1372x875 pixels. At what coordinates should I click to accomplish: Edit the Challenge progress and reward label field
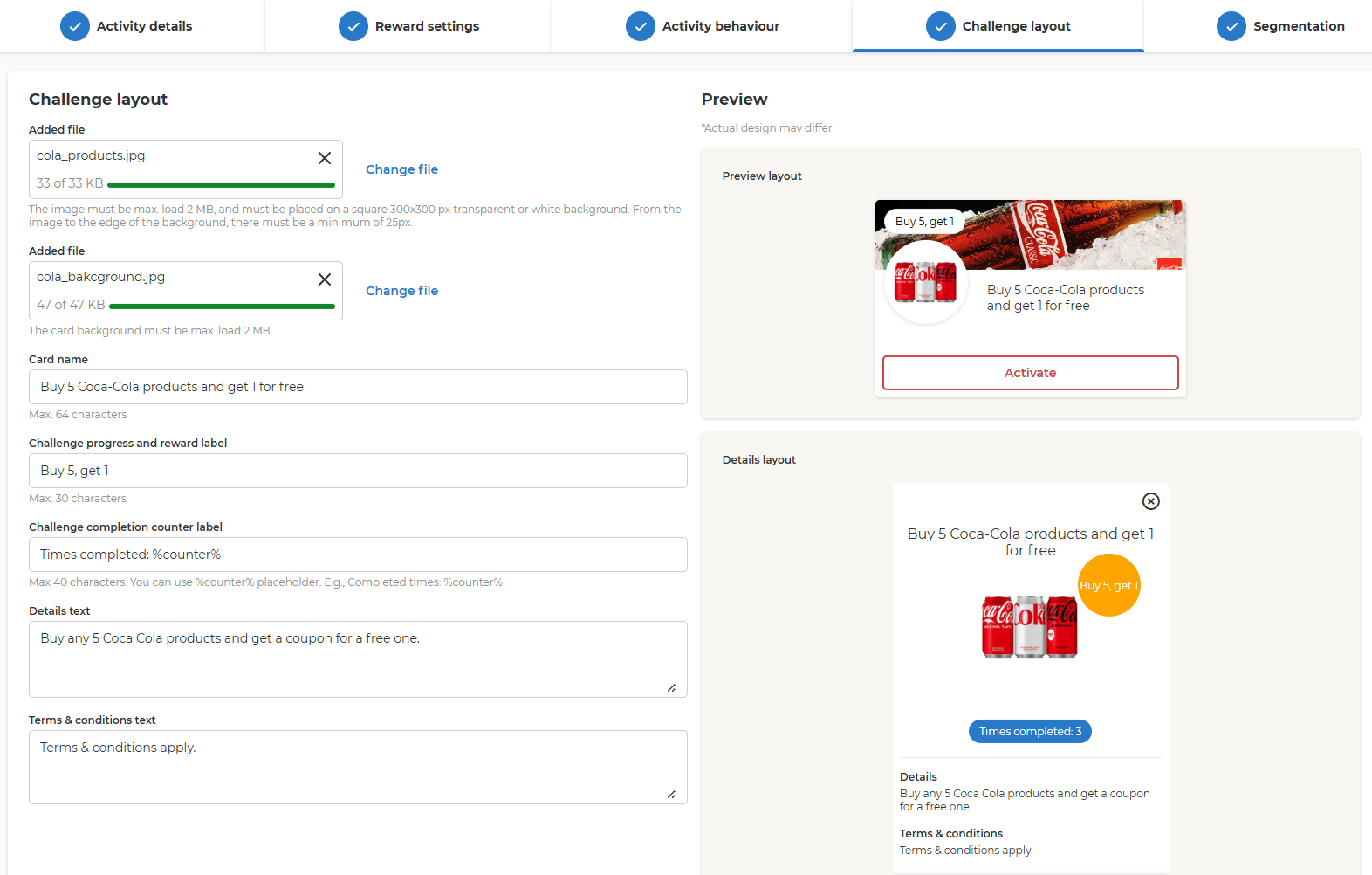click(x=358, y=471)
